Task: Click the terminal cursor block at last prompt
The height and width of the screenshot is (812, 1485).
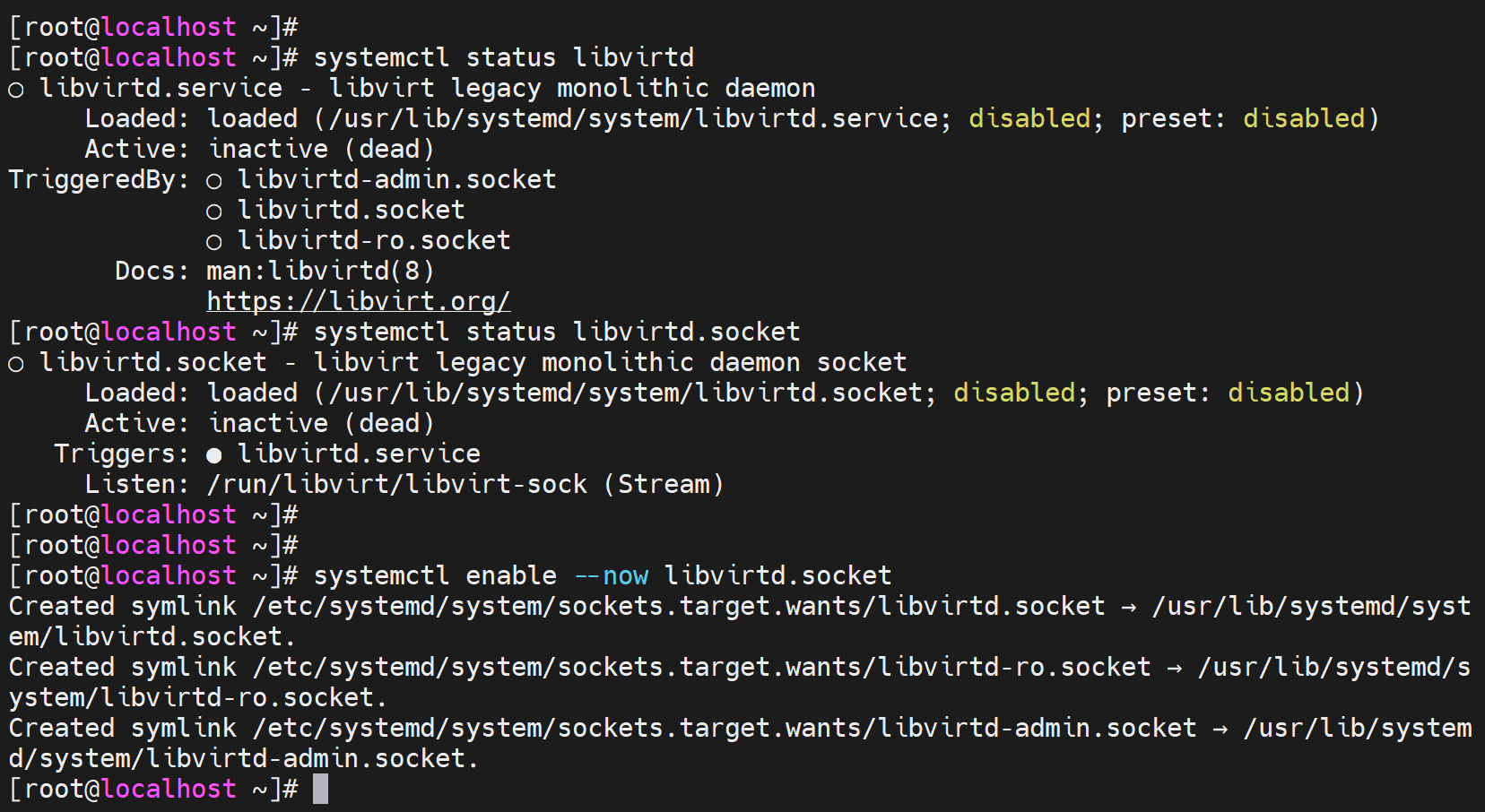Action: click(x=320, y=789)
